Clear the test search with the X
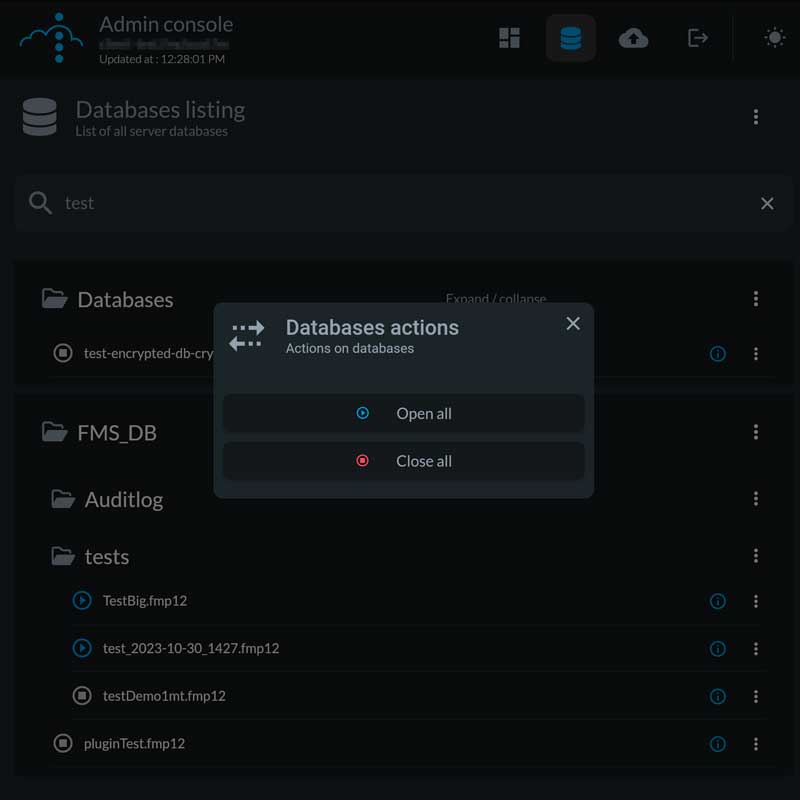The image size is (800, 800). click(x=767, y=203)
